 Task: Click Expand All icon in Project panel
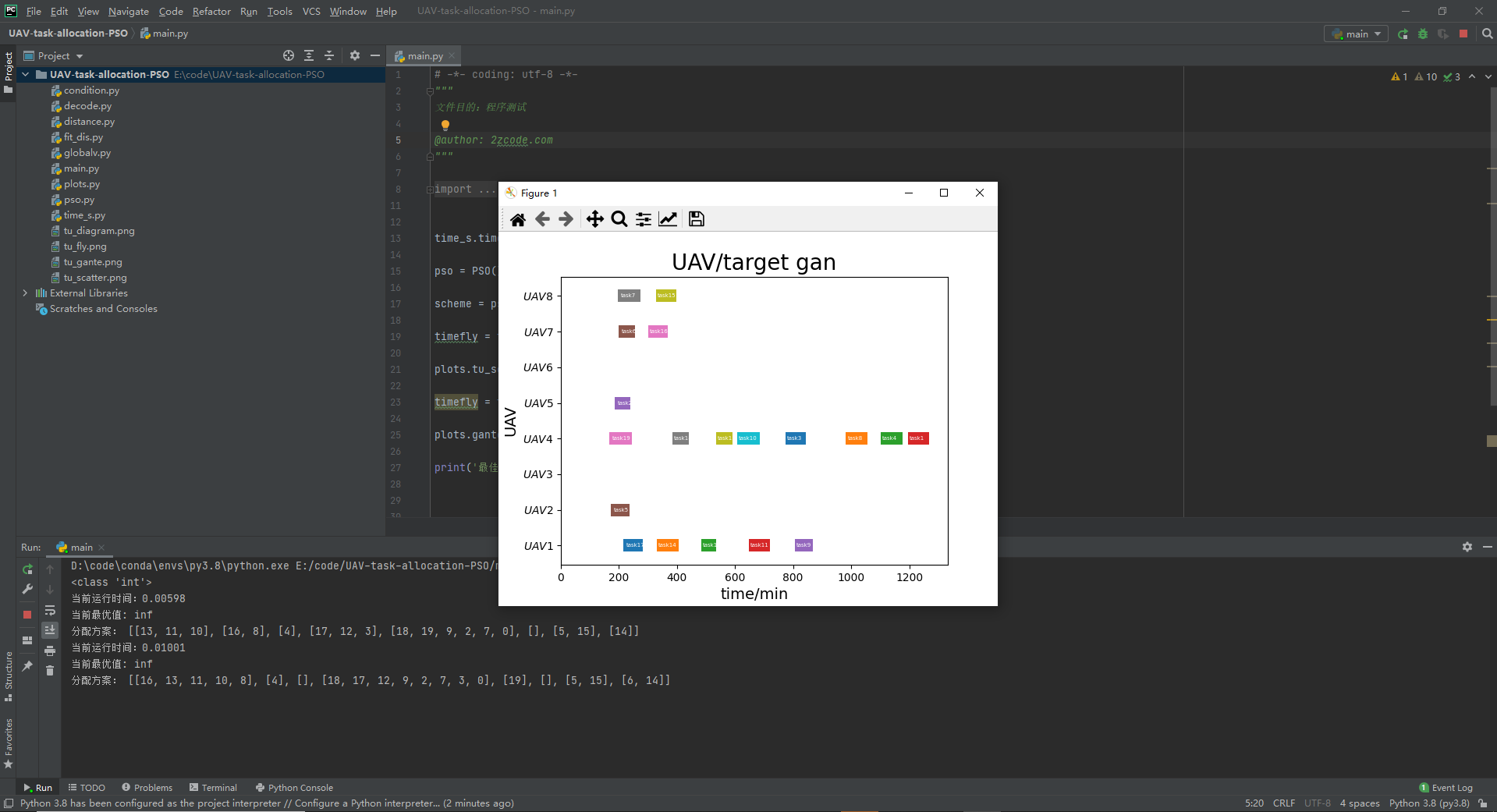pyautogui.click(x=309, y=55)
